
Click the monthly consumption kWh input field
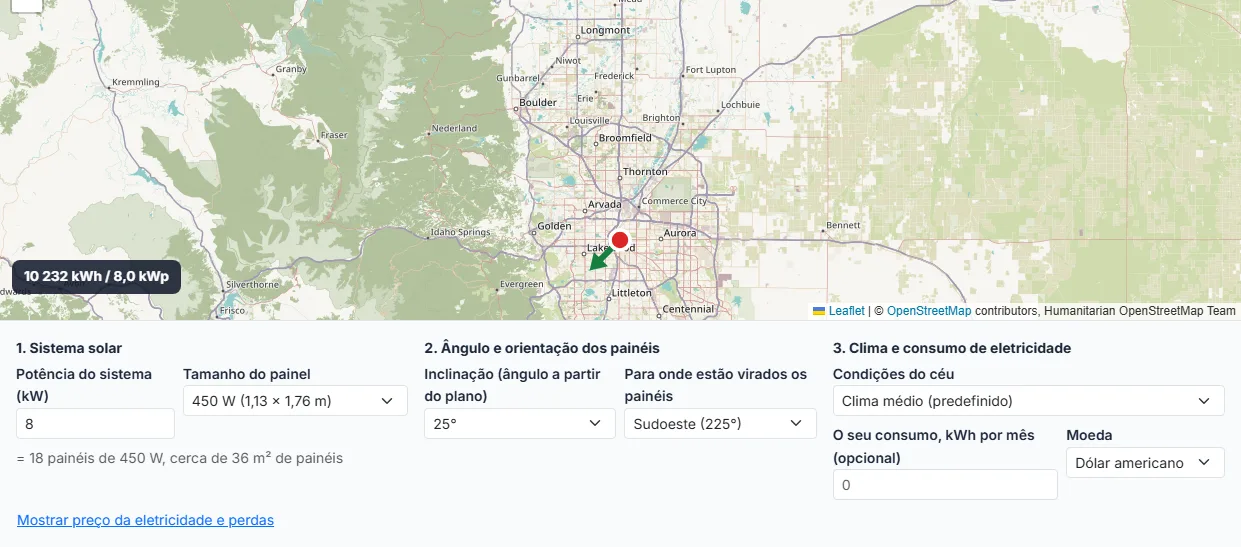pos(945,485)
